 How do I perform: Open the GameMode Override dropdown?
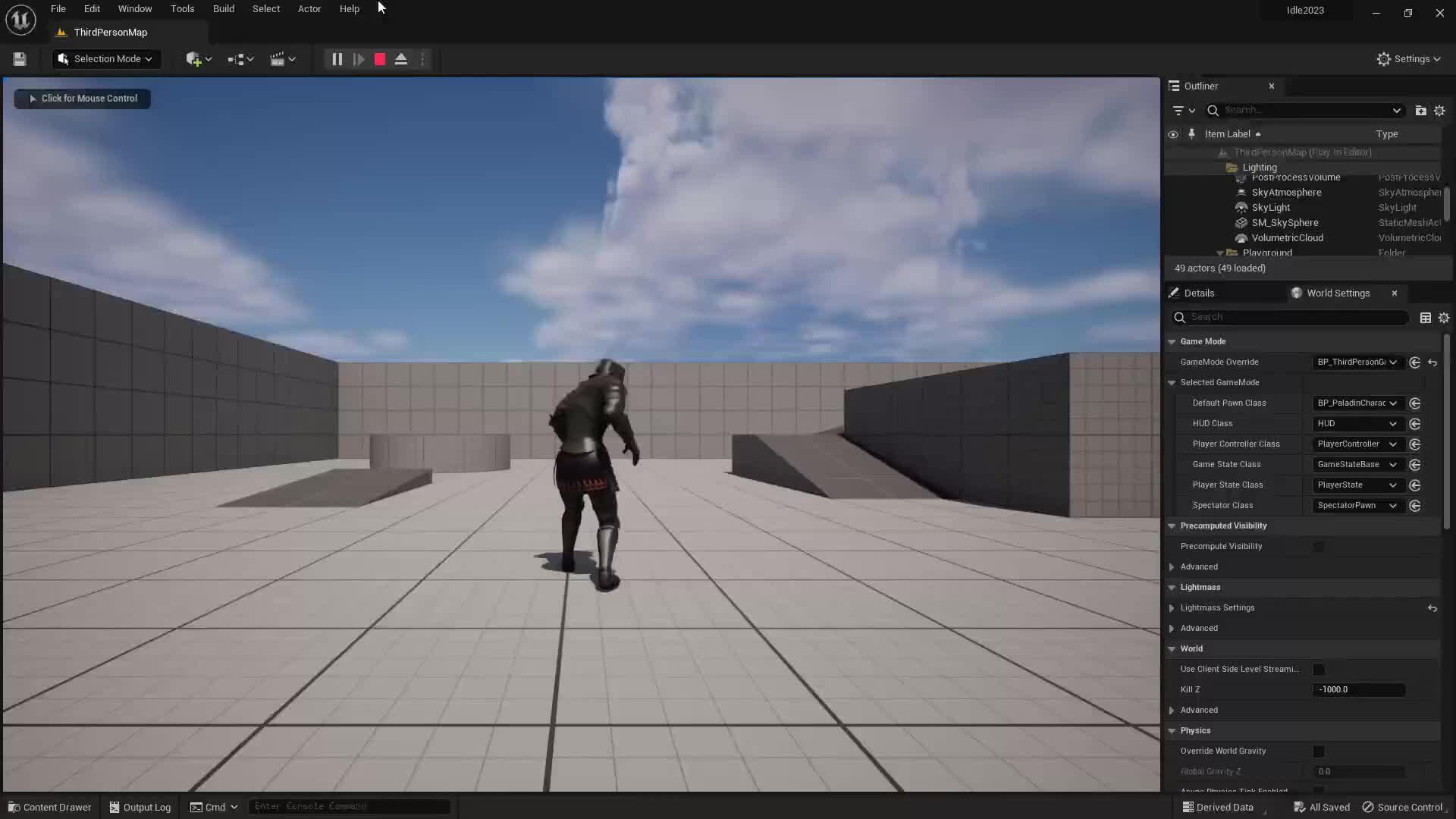pyautogui.click(x=1355, y=362)
